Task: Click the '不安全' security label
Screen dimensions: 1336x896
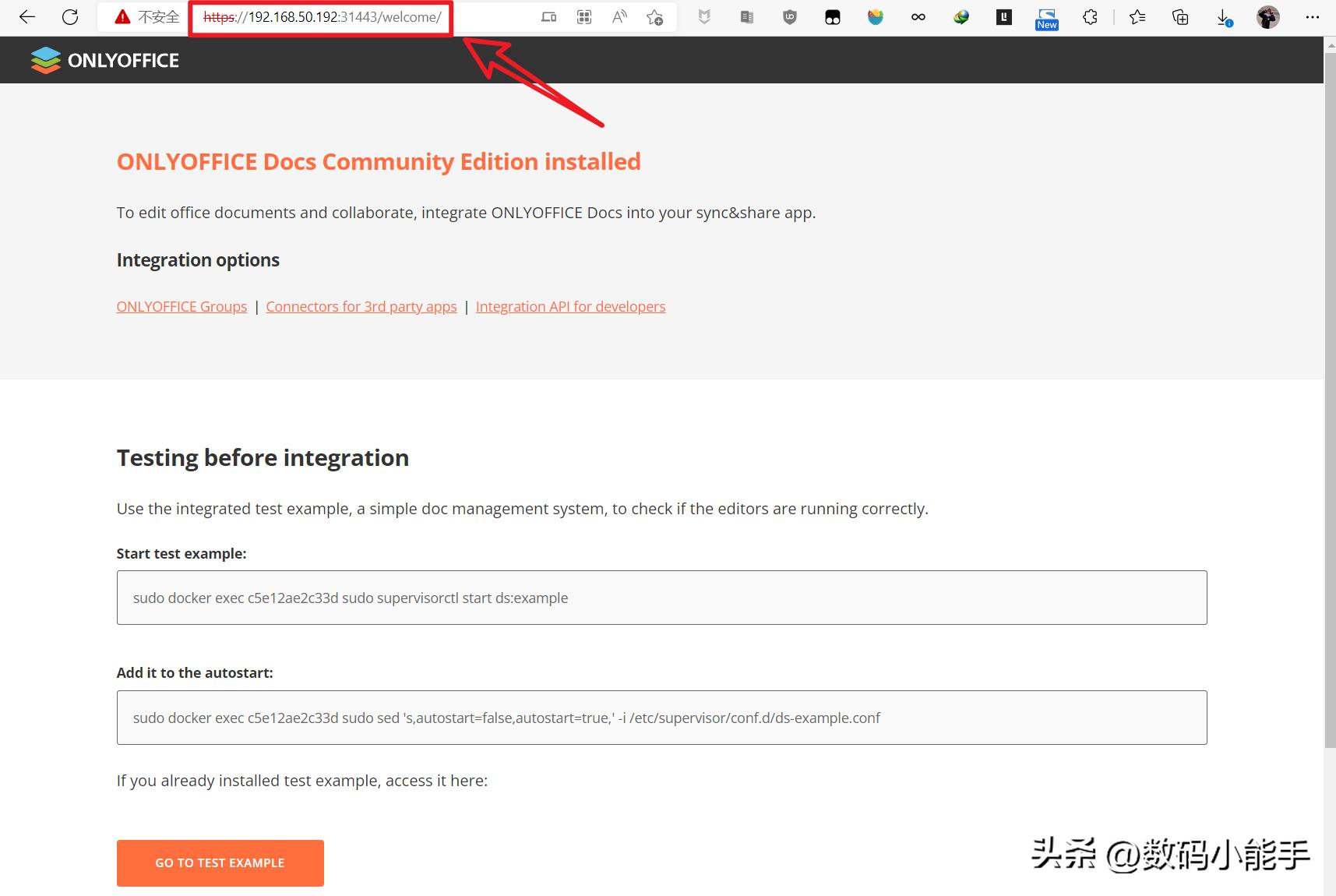Action: point(159,17)
